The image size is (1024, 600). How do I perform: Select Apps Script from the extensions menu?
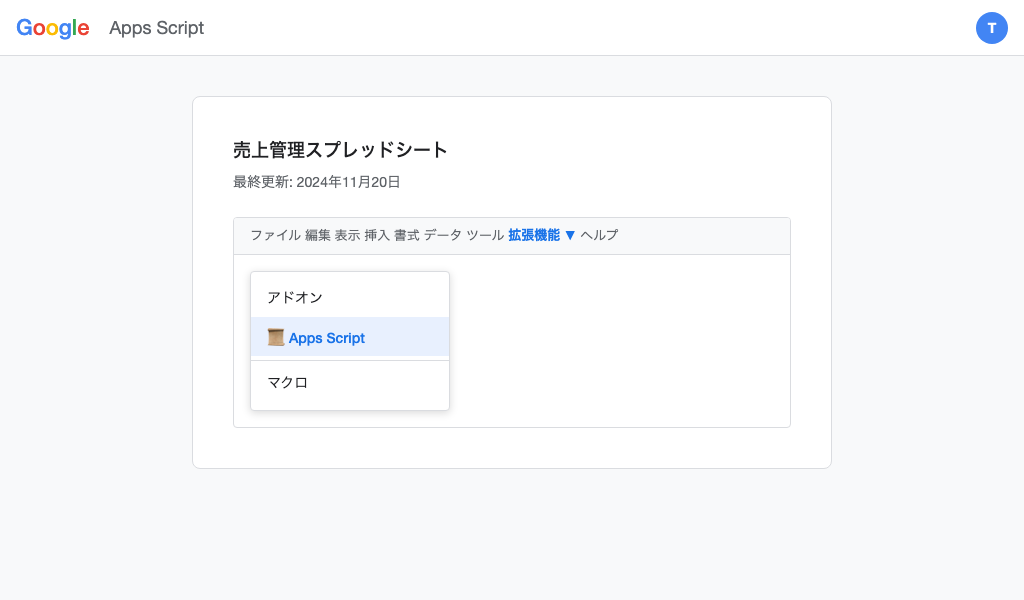[x=326, y=337]
